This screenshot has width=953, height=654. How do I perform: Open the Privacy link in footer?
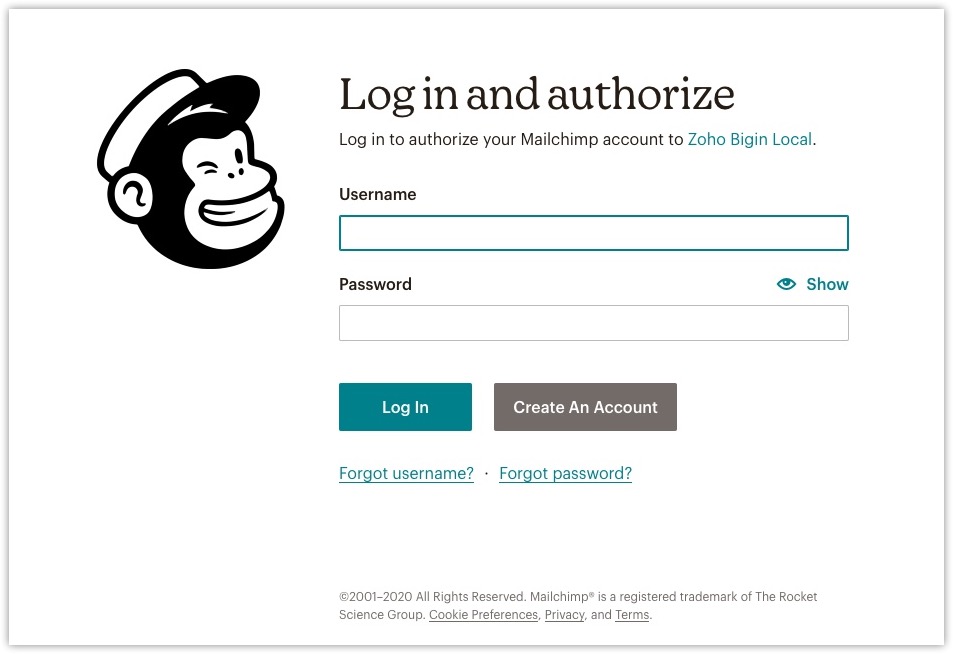click(564, 615)
